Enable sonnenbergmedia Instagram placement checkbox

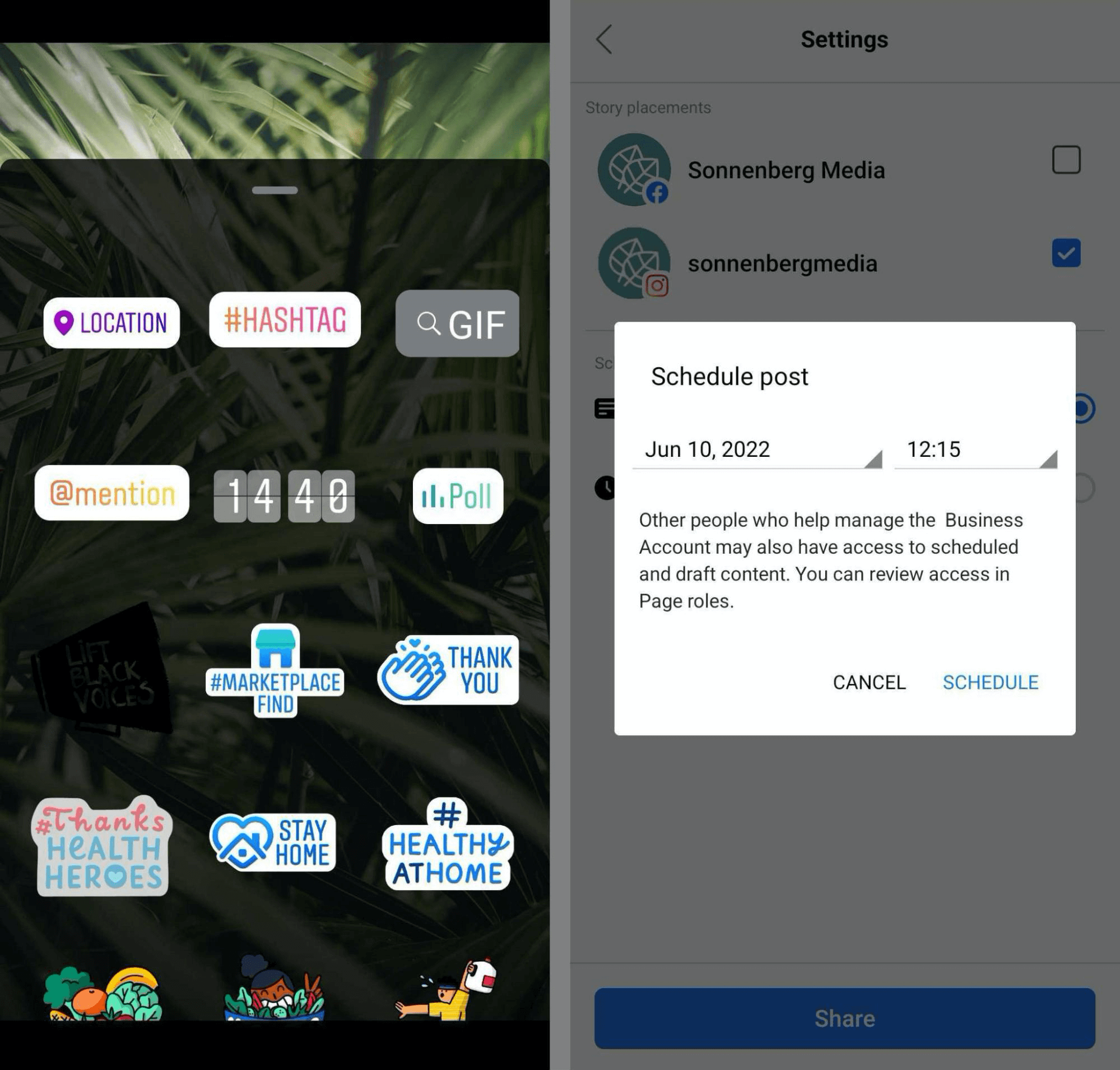[x=1065, y=252]
